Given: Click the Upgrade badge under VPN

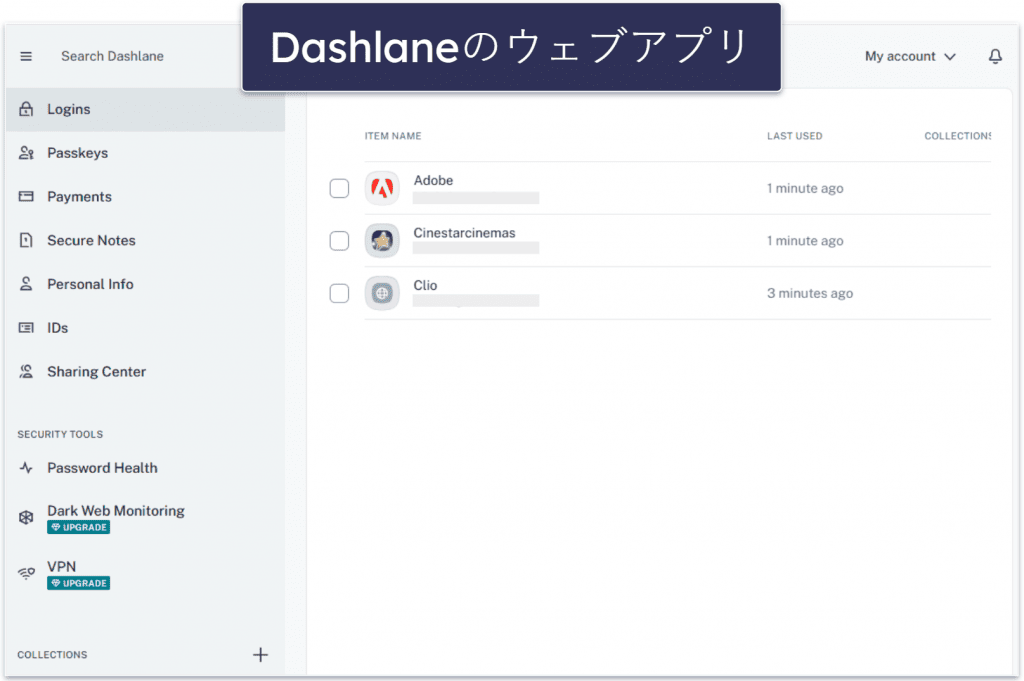Looking at the screenshot, I should coord(78,583).
